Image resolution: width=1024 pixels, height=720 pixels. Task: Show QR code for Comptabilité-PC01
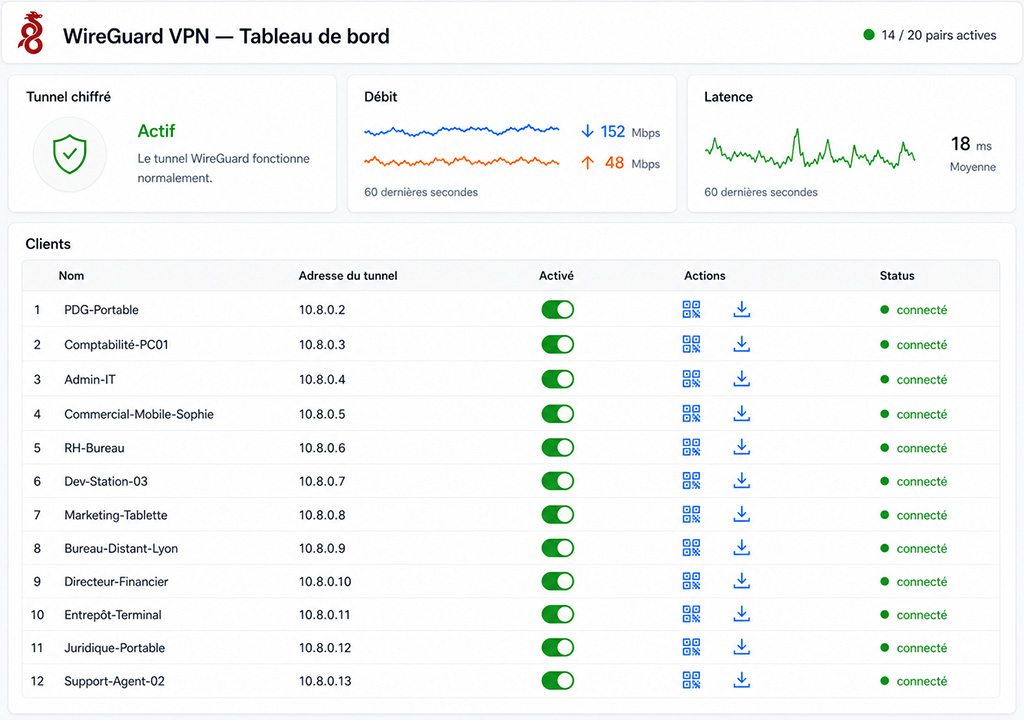click(691, 344)
